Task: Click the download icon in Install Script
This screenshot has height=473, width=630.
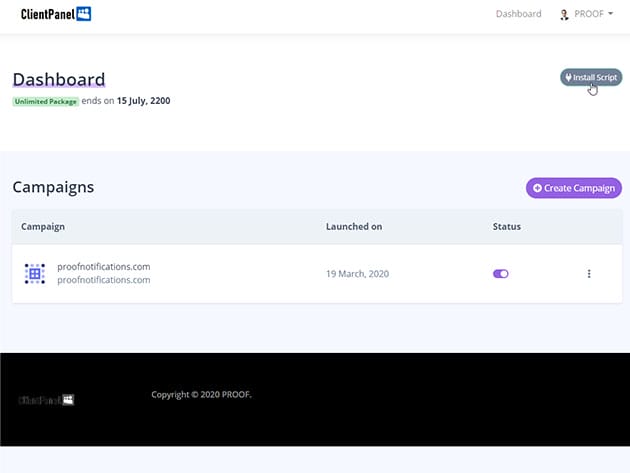Action: coord(568,77)
